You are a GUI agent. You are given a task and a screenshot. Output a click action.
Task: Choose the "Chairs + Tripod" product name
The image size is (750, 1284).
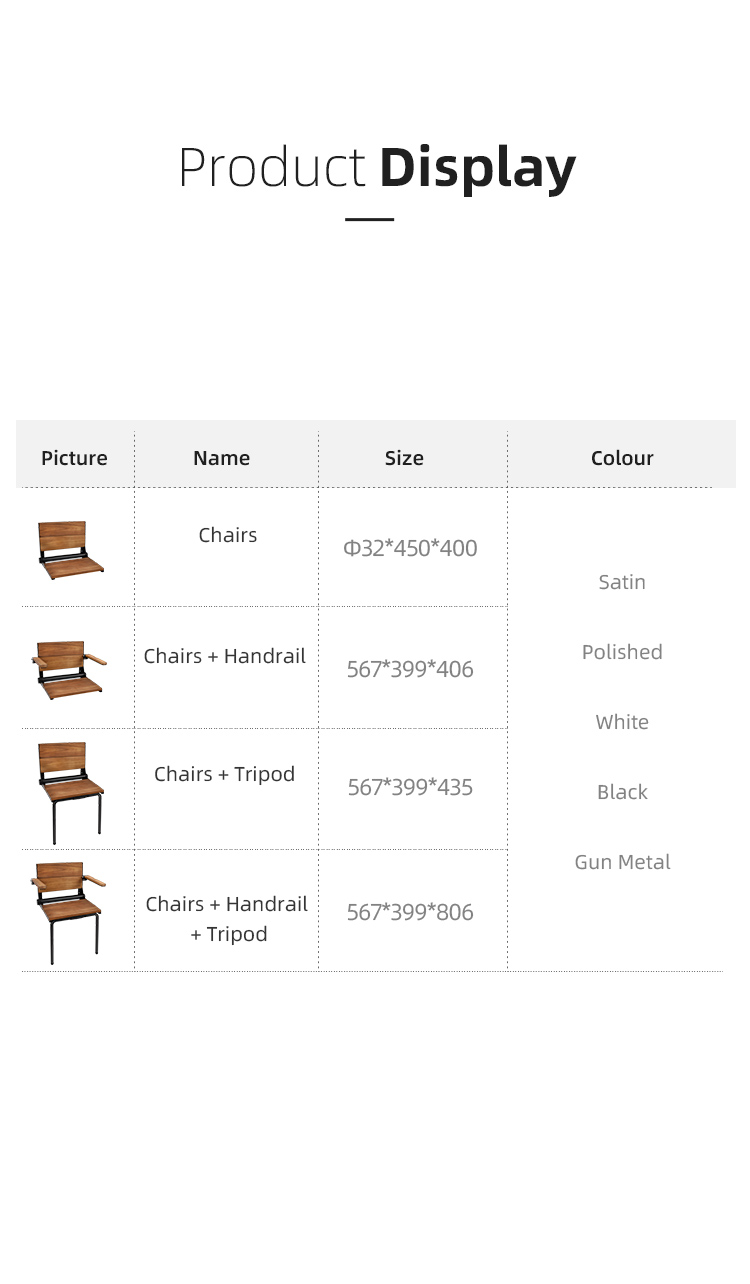[224, 774]
